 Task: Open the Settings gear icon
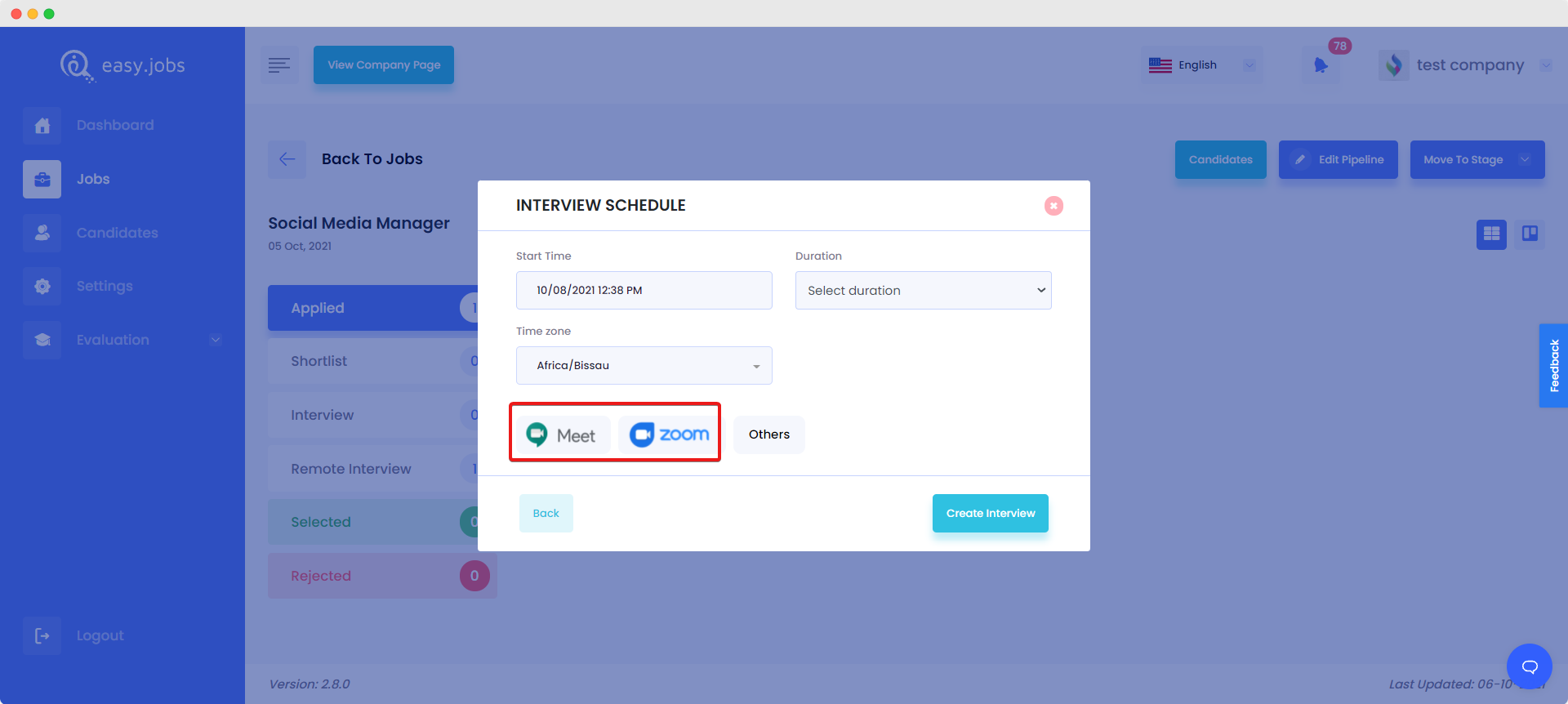click(42, 287)
